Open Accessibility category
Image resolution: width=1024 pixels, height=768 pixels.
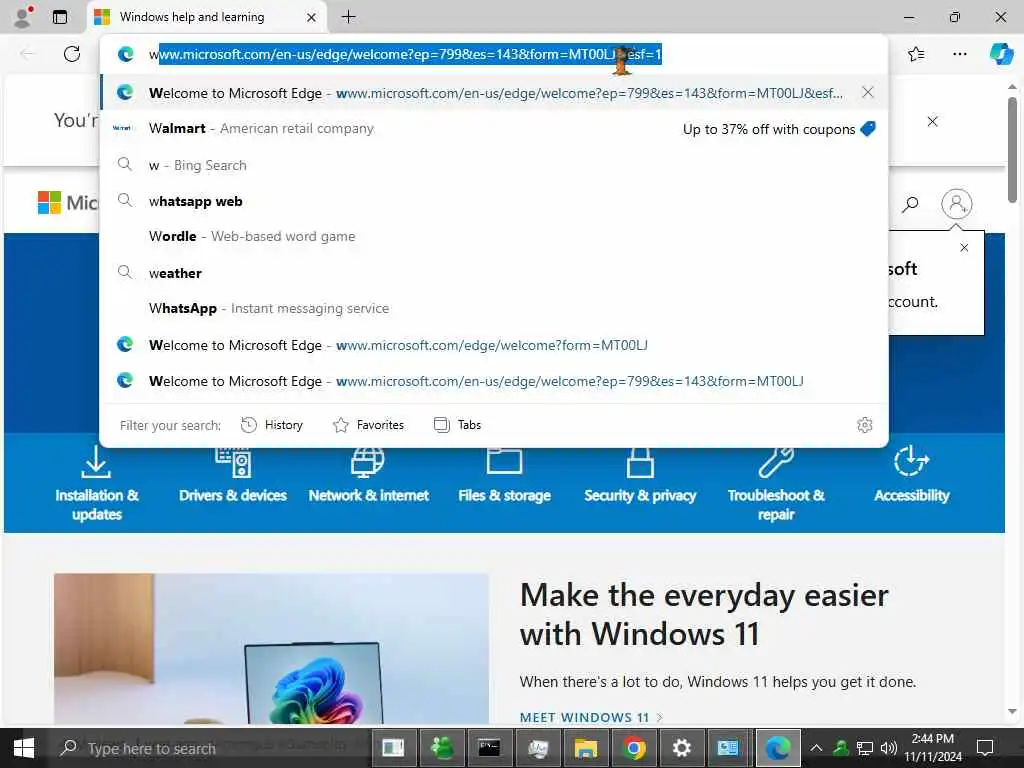912,475
